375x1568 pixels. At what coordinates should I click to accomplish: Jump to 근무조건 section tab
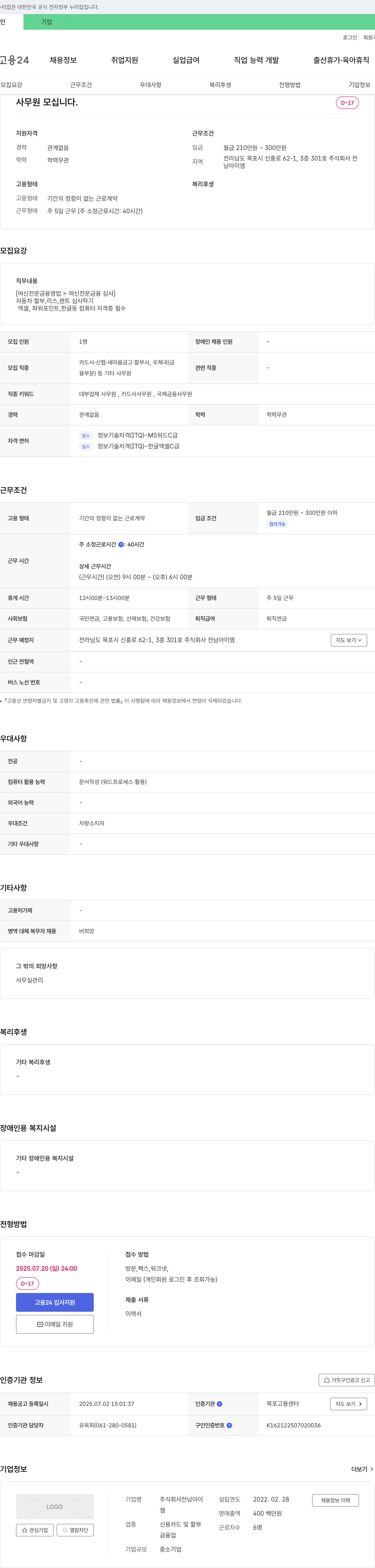81,85
